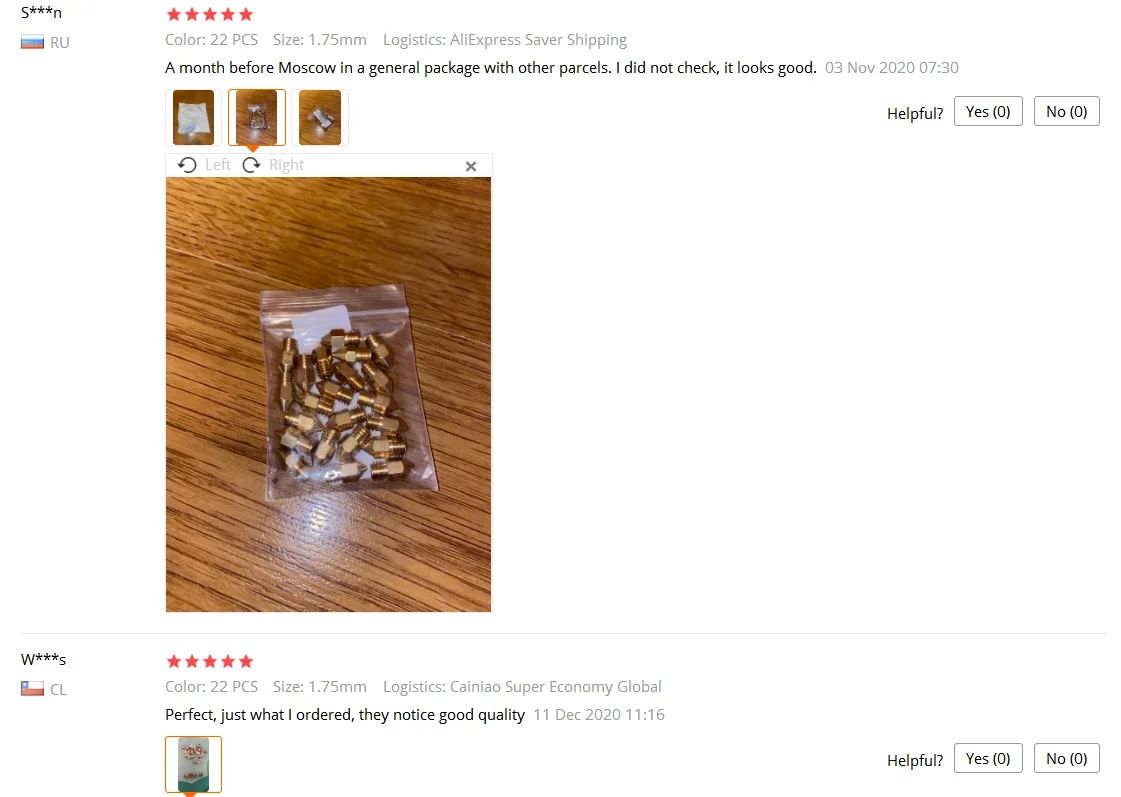Mark S***n's review helpful with Yes (0)
Screen dimensions: 1121x797
[988, 112]
